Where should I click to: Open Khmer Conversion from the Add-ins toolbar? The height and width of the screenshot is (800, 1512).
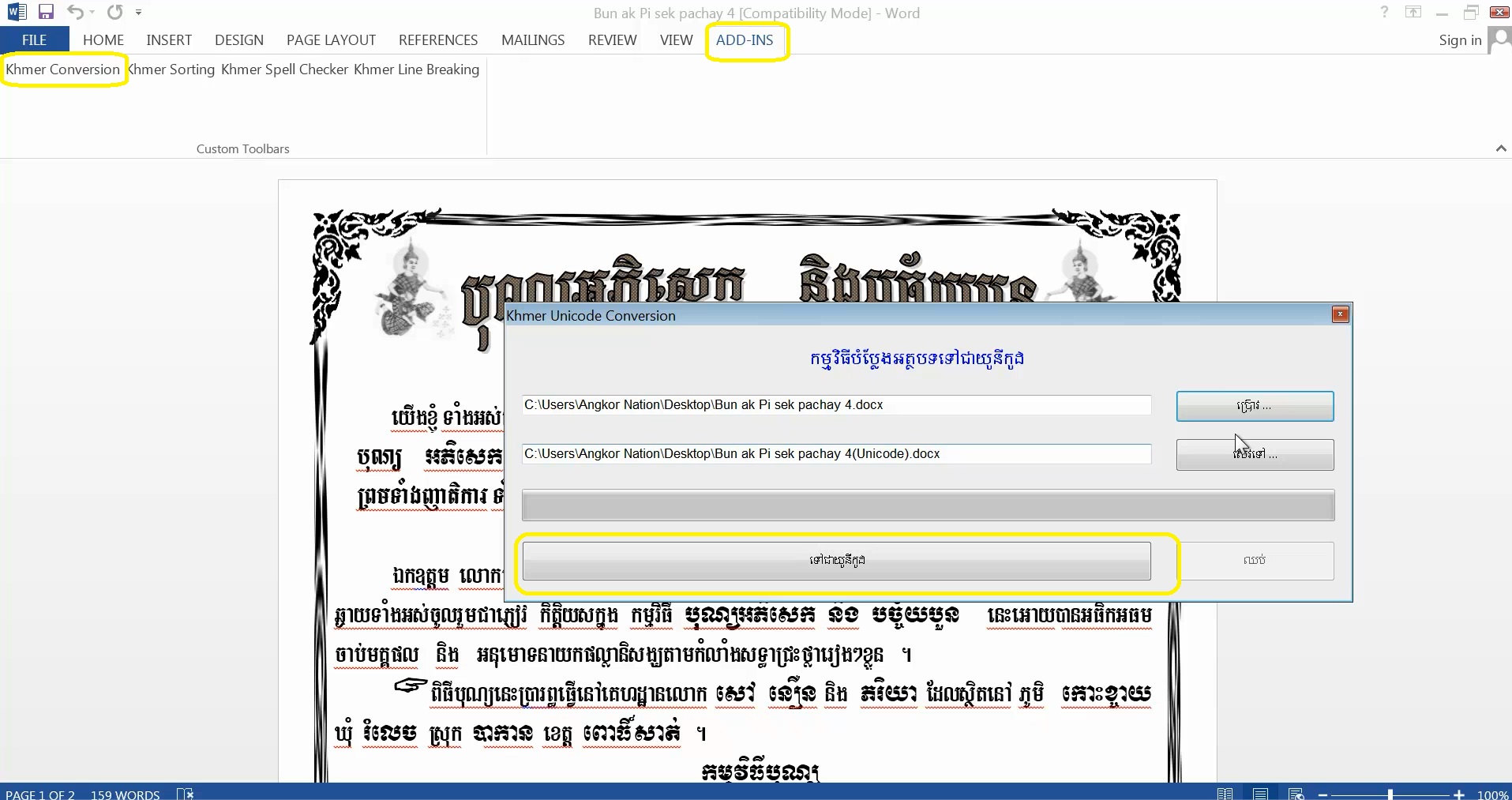coord(63,69)
